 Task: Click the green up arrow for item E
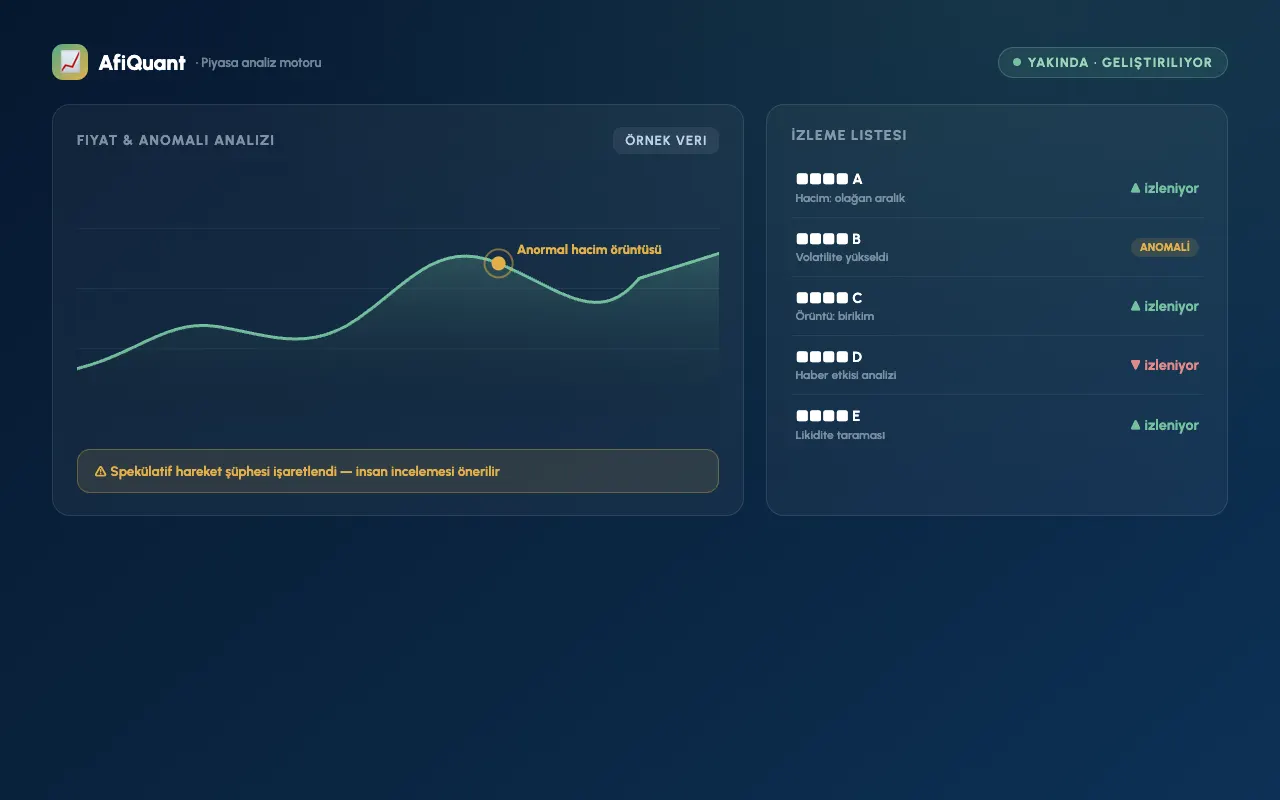(1135, 425)
